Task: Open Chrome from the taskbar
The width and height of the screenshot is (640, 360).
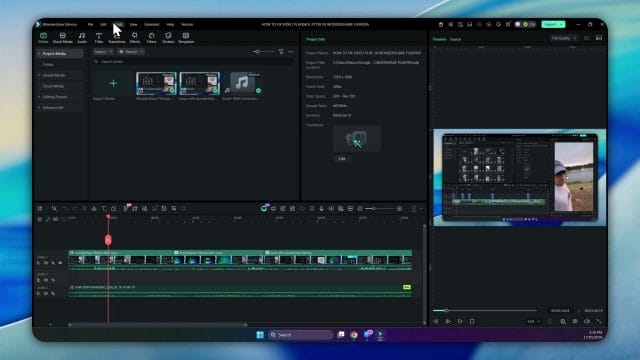Action: (x=354, y=335)
